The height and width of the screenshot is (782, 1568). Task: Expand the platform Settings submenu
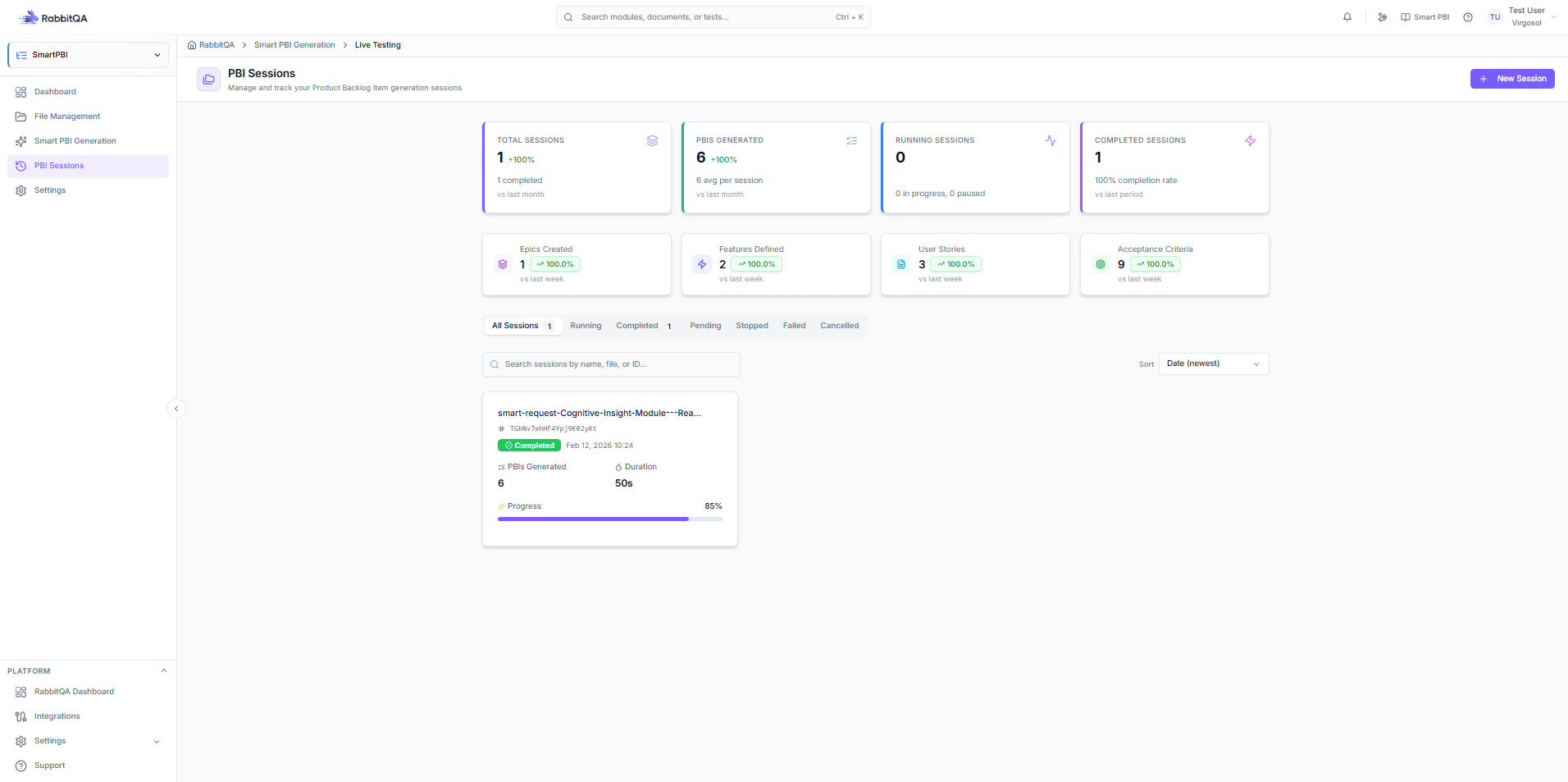(157, 742)
